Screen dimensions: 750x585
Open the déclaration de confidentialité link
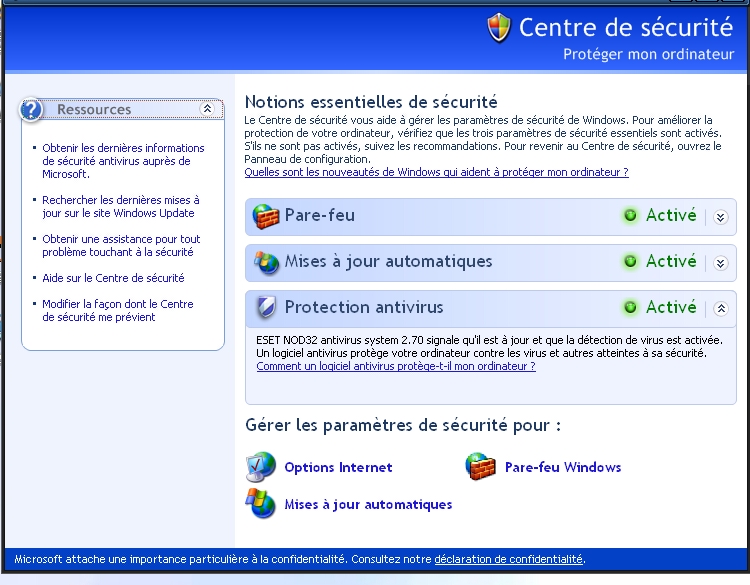pos(508,559)
